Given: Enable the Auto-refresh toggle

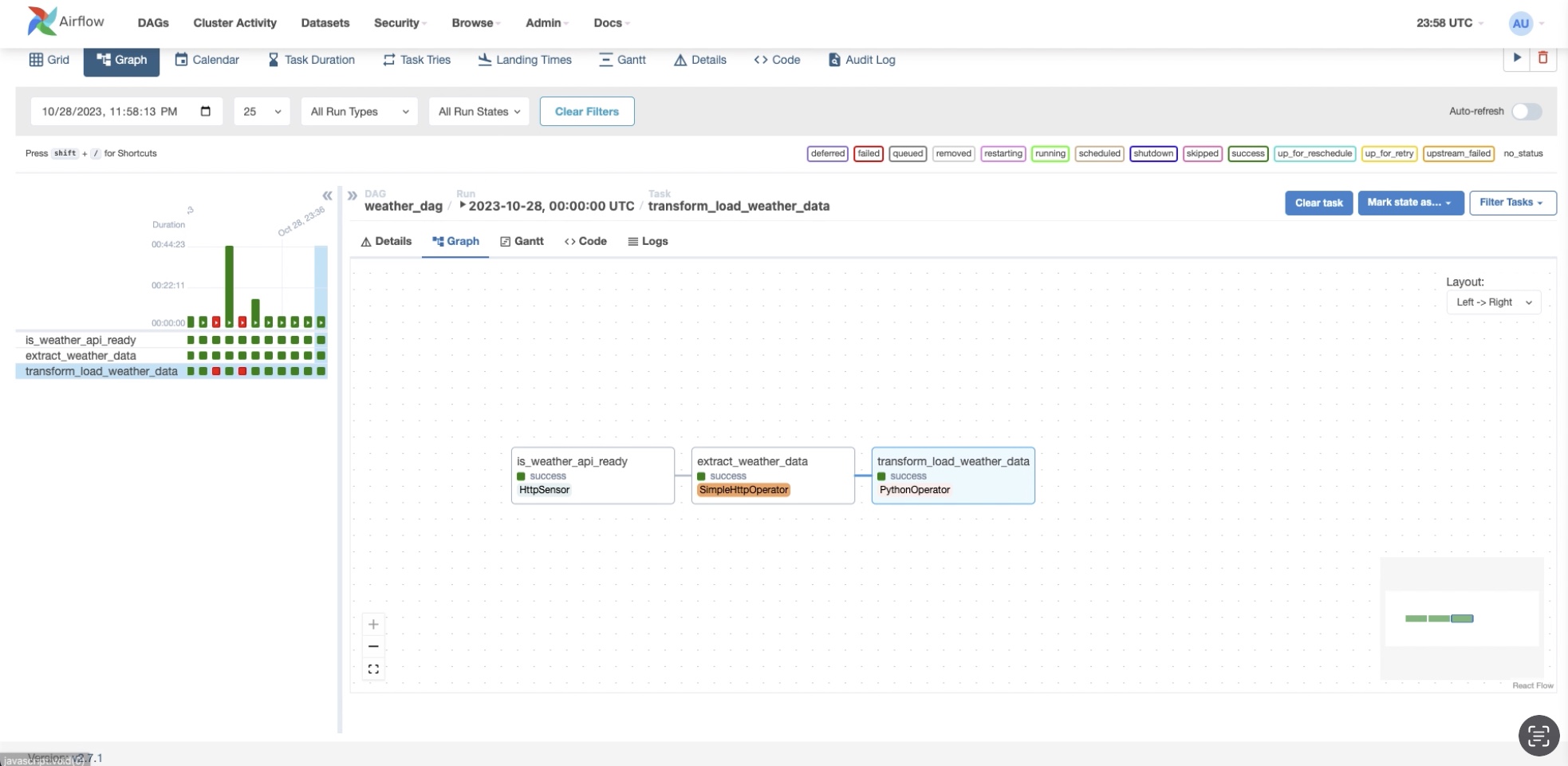Looking at the screenshot, I should point(1528,112).
